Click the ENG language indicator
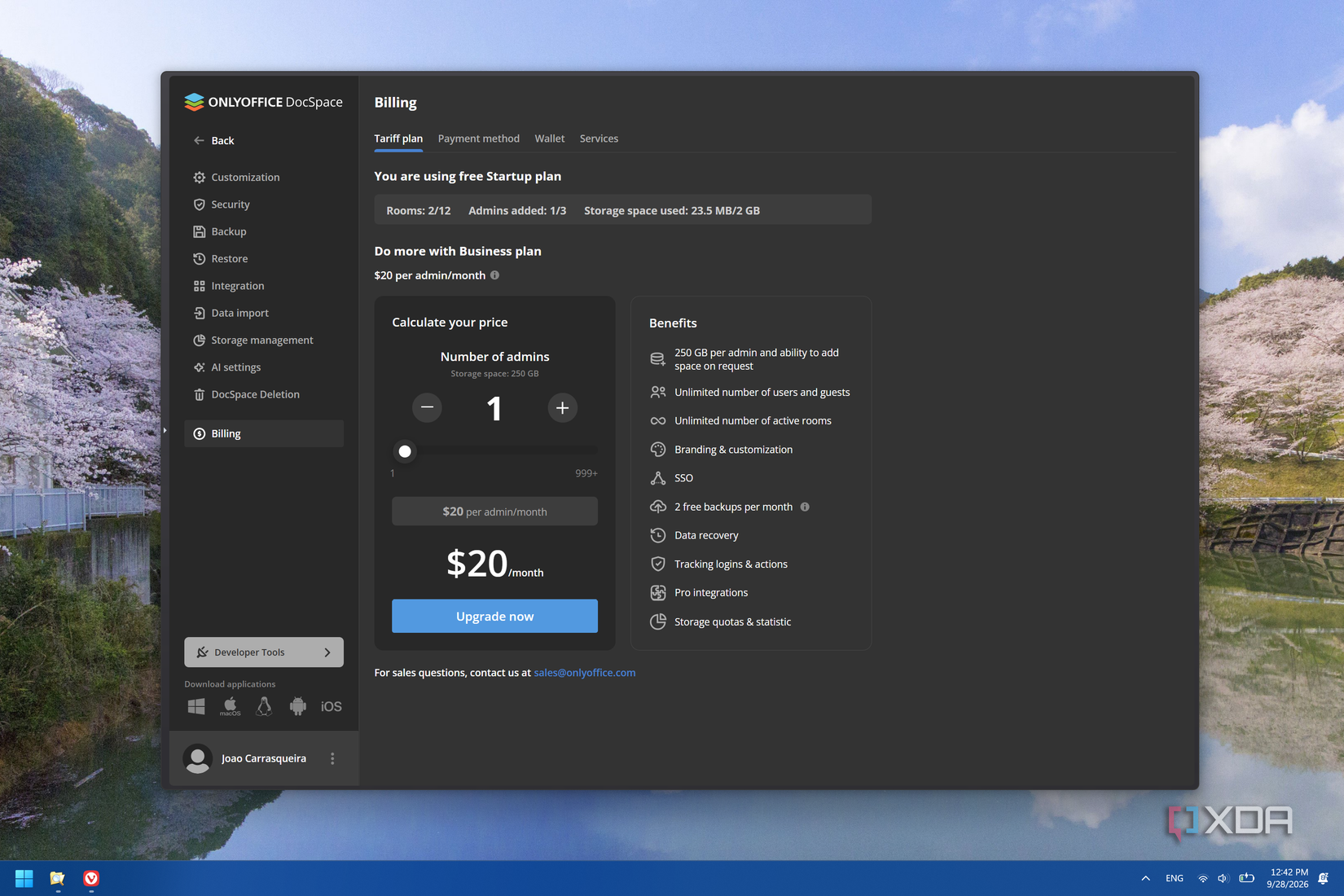The height and width of the screenshot is (896, 1344). [x=1175, y=878]
